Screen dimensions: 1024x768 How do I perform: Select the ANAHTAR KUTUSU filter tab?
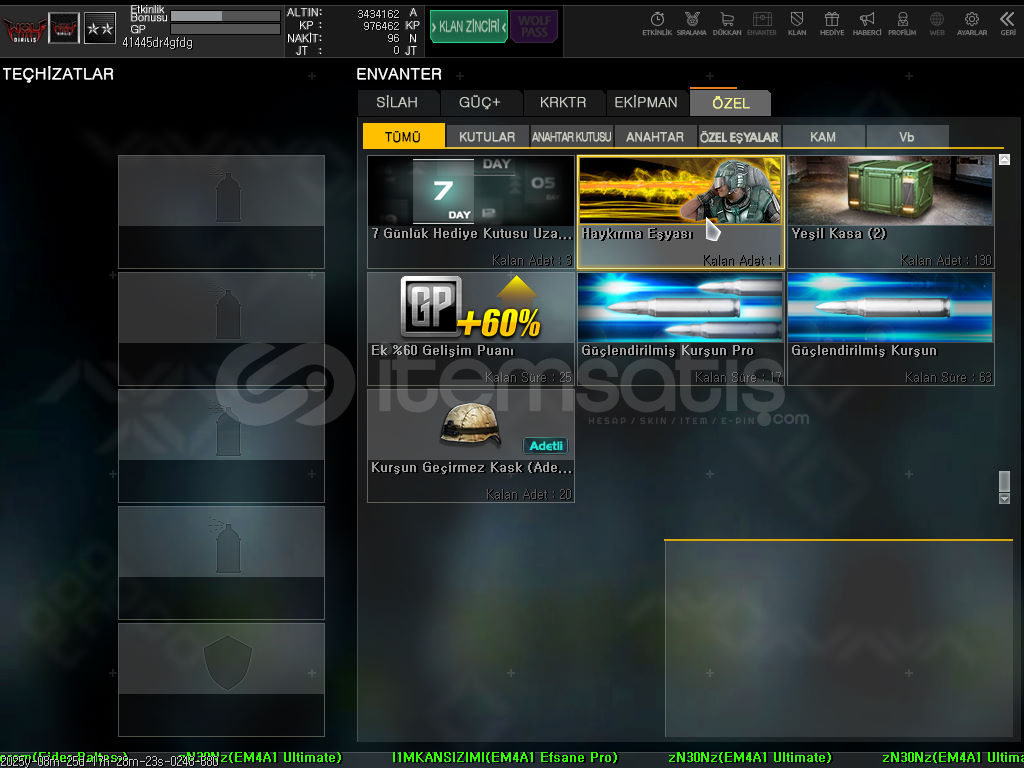pos(571,137)
